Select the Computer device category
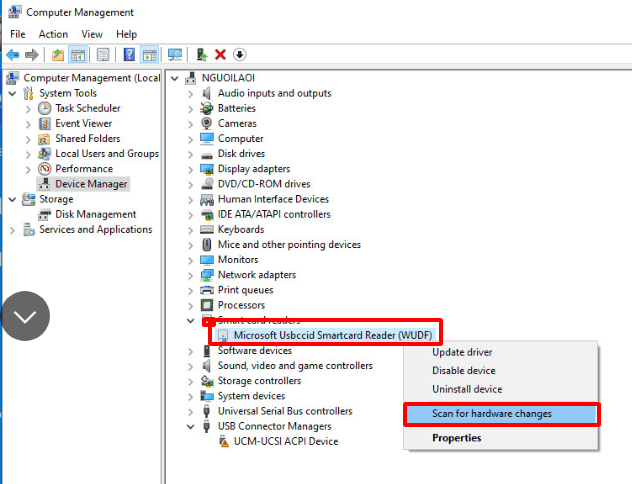632x484 pixels. [240, 138]
